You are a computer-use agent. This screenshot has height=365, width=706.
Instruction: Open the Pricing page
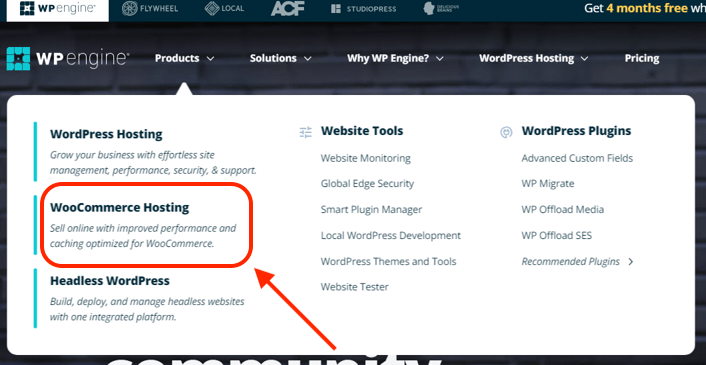[642, 59]
